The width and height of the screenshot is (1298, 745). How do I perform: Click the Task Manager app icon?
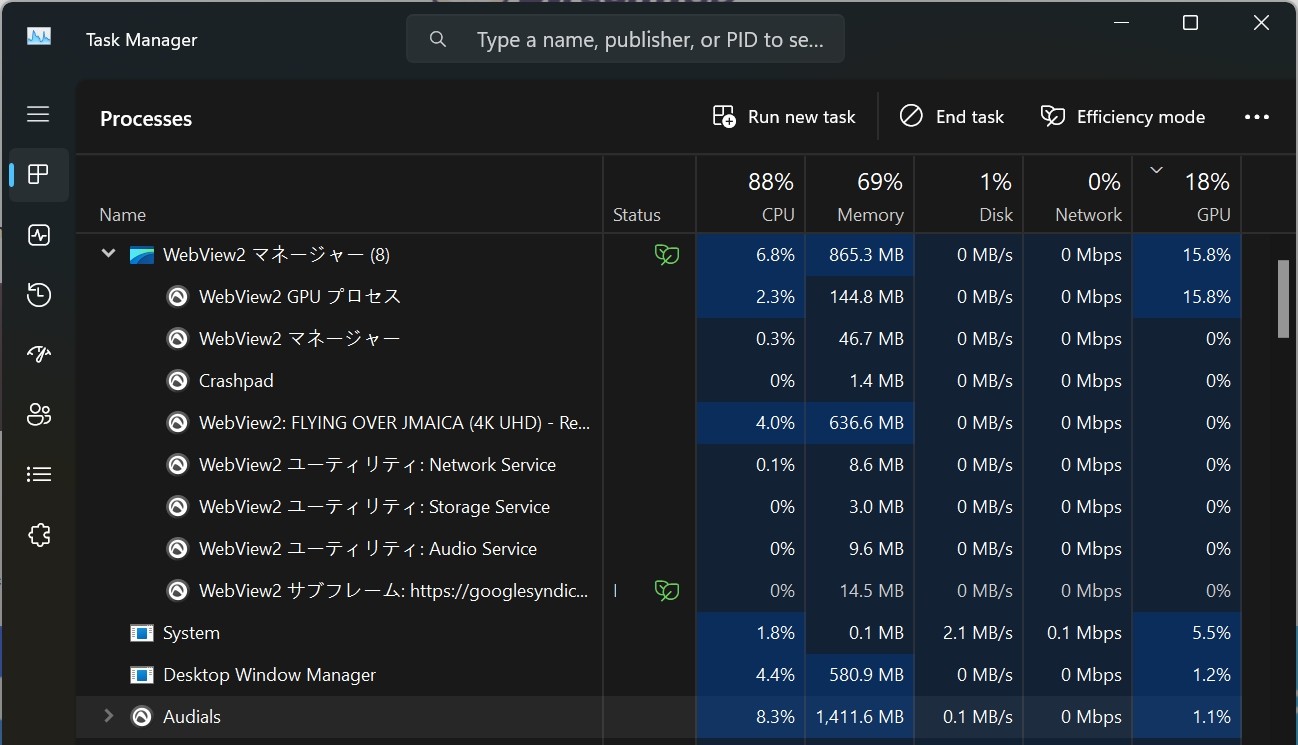pos(39,38)
